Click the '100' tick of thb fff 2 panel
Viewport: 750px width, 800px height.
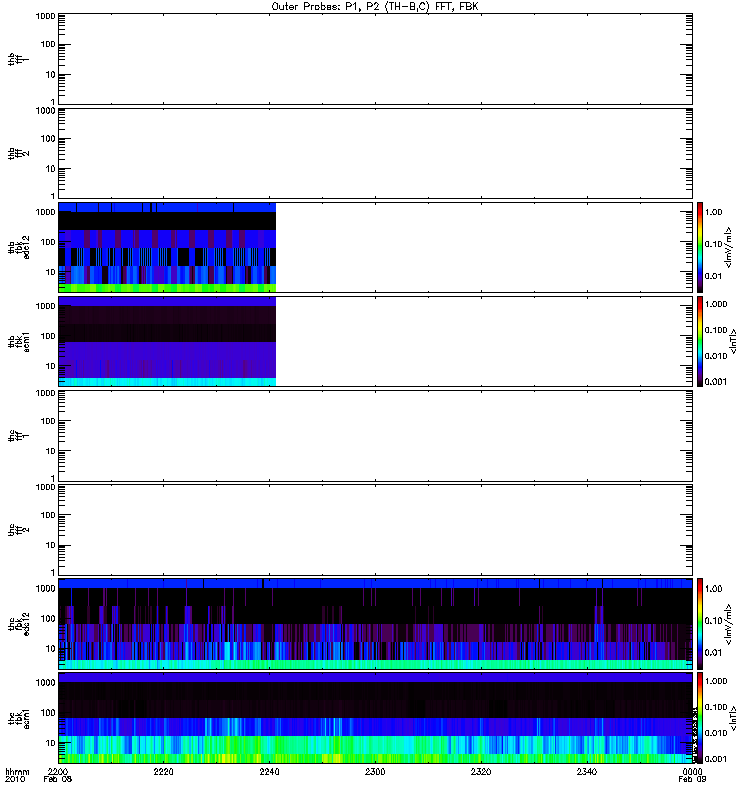pos(48,139)
